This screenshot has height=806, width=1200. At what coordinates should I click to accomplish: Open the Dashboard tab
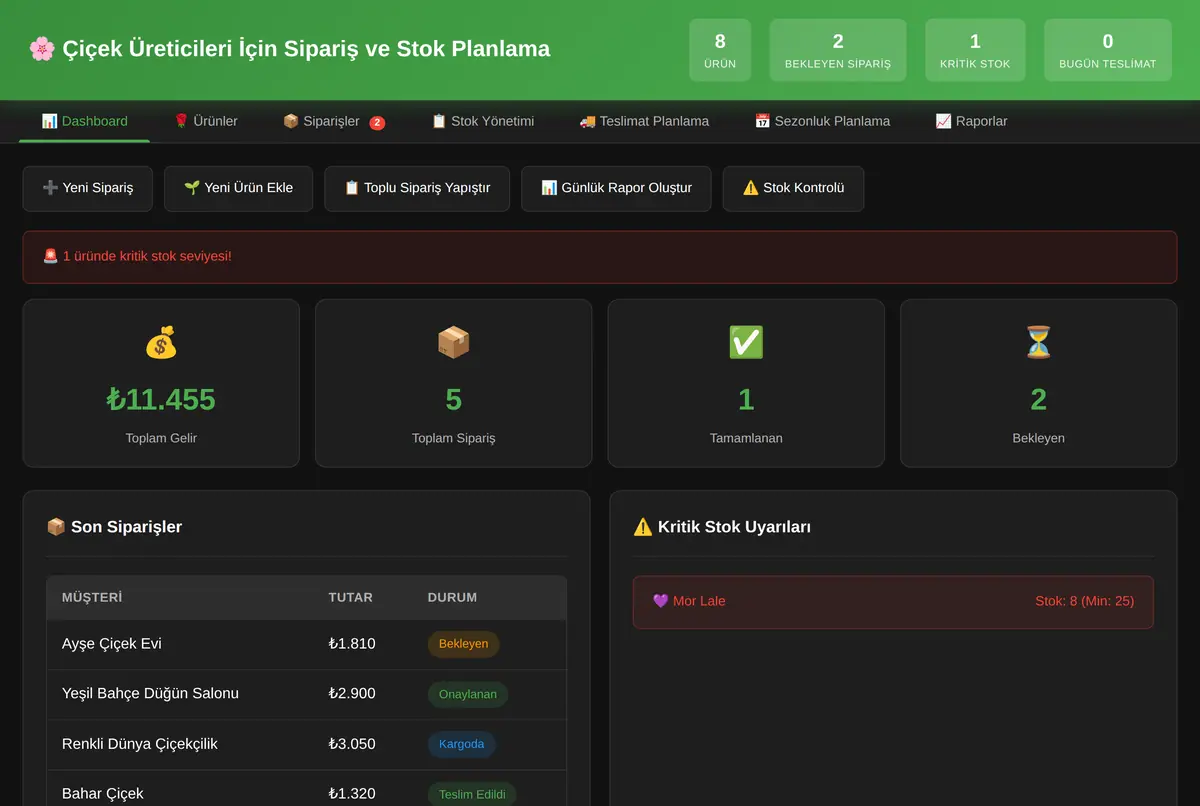(85, 121)
